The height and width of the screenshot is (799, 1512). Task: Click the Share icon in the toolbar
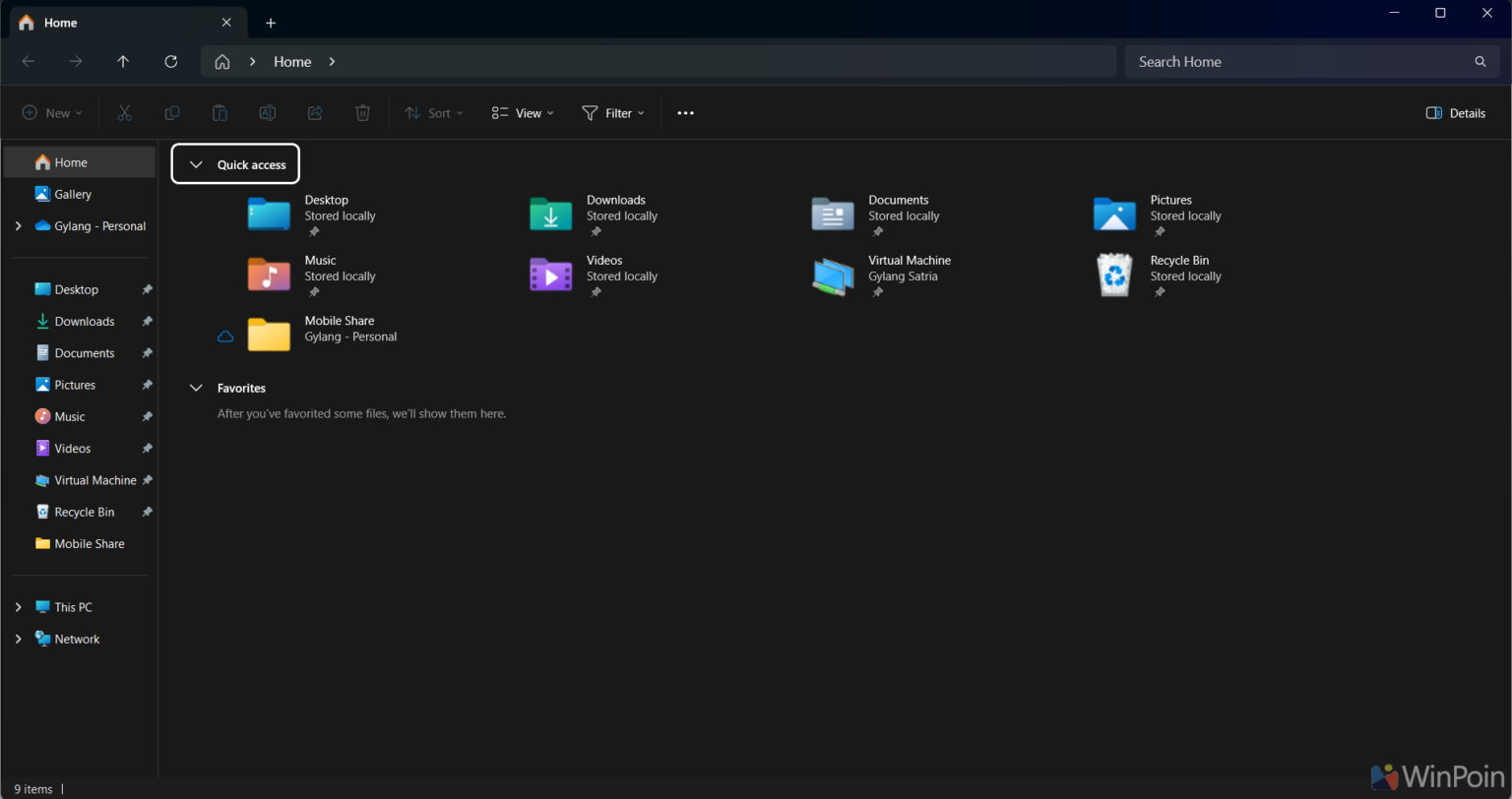point(315,112)
